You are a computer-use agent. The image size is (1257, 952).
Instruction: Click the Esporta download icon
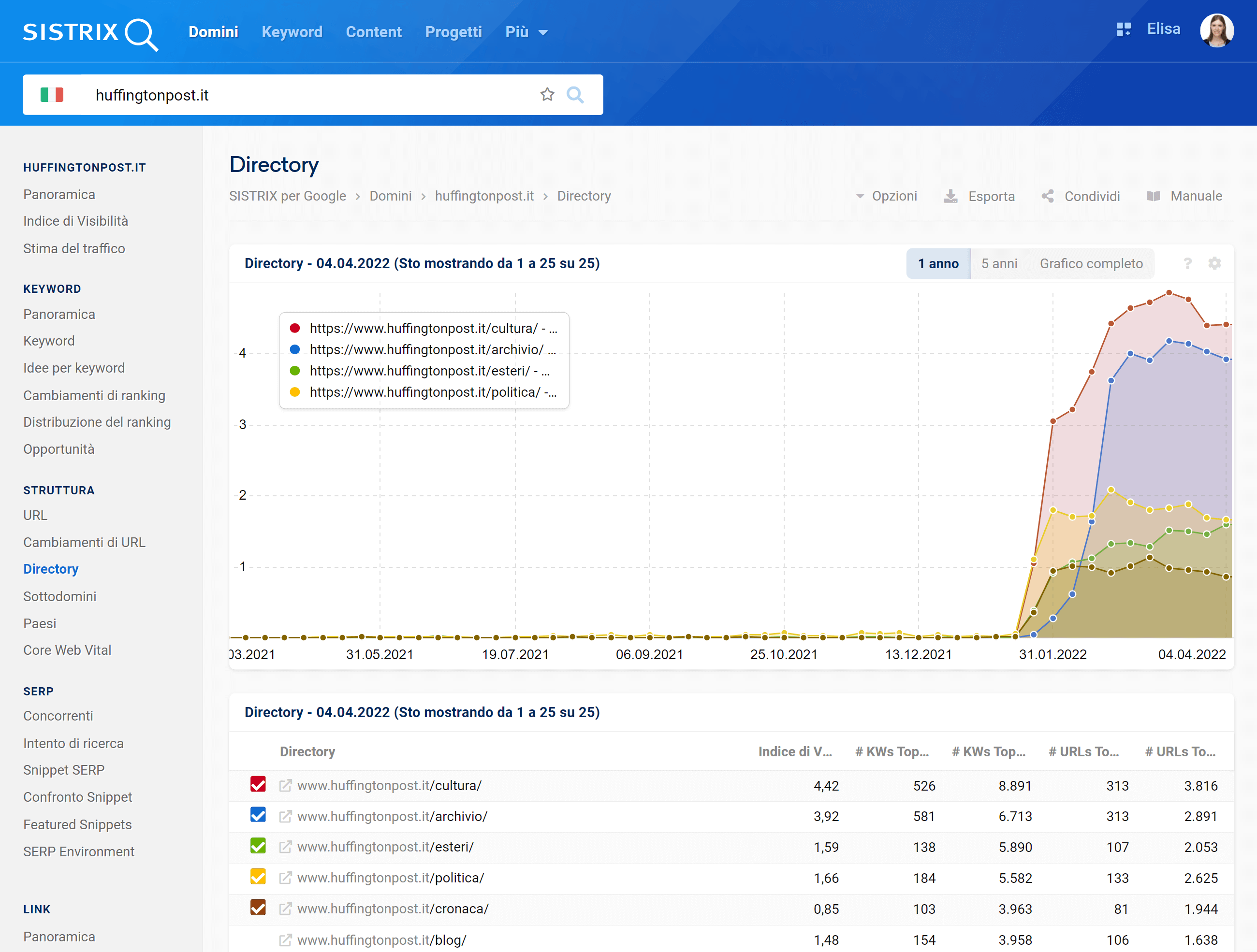tap(950, 197)
